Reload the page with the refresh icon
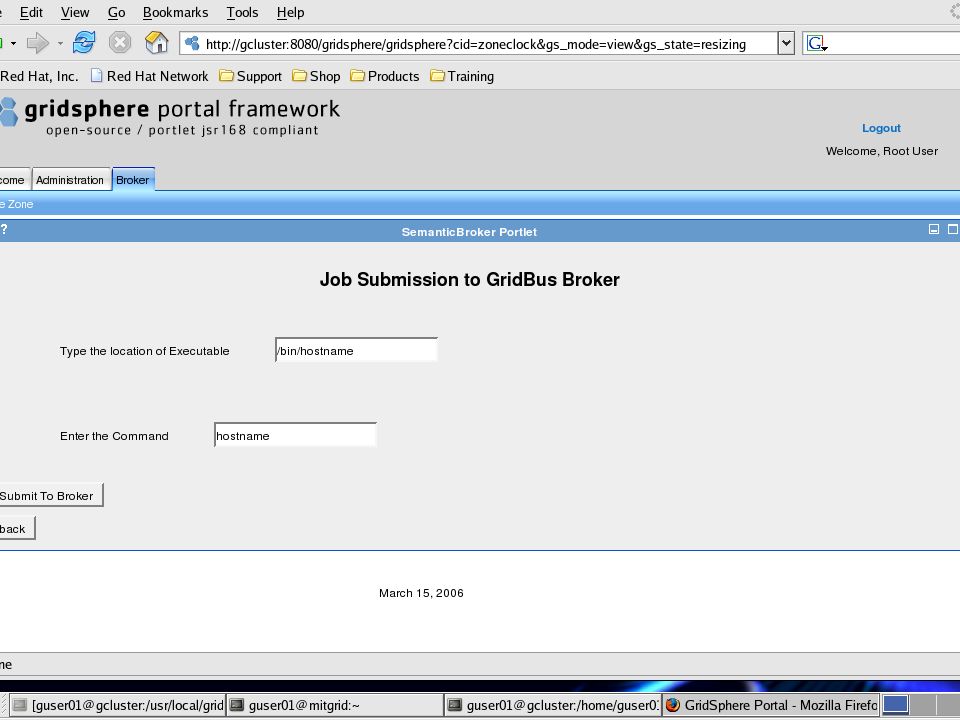This screenshot has width=960, height=720. coord(84,43)
